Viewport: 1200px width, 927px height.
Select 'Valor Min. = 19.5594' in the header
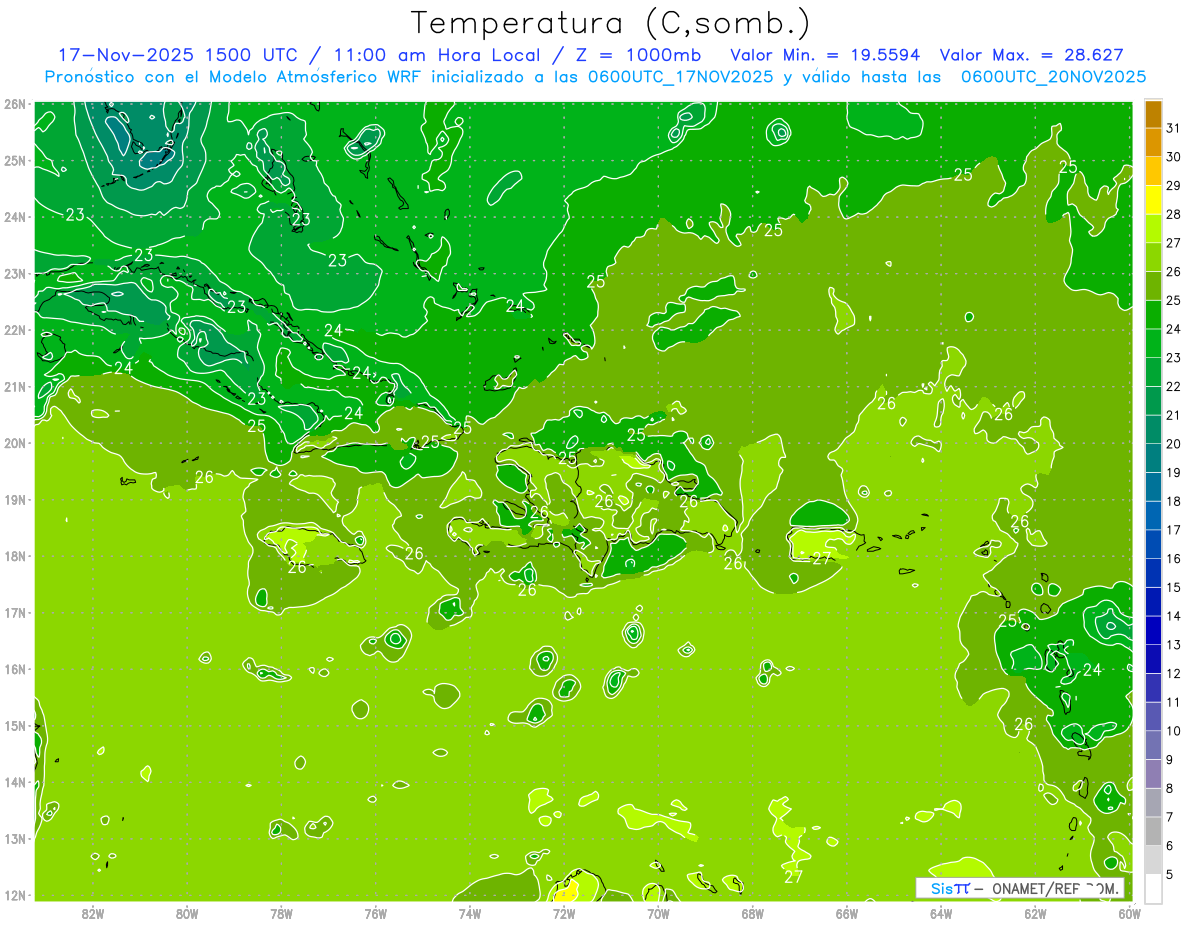(826, 55)
